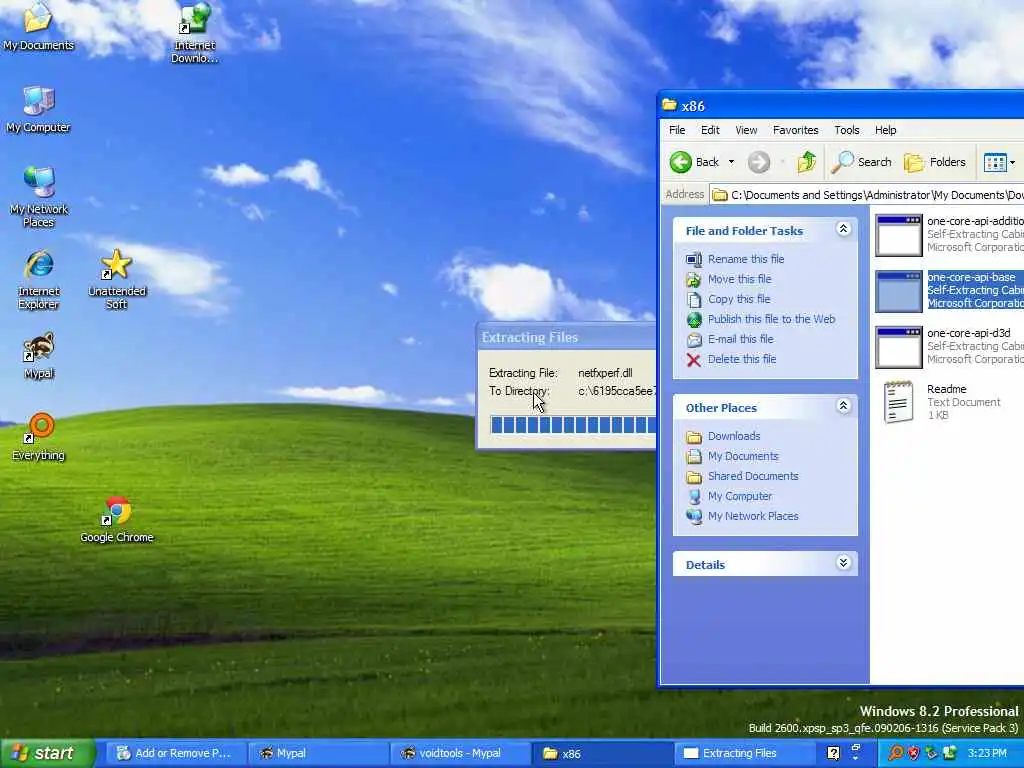Click the green download manager tray icon

(949, 753)
